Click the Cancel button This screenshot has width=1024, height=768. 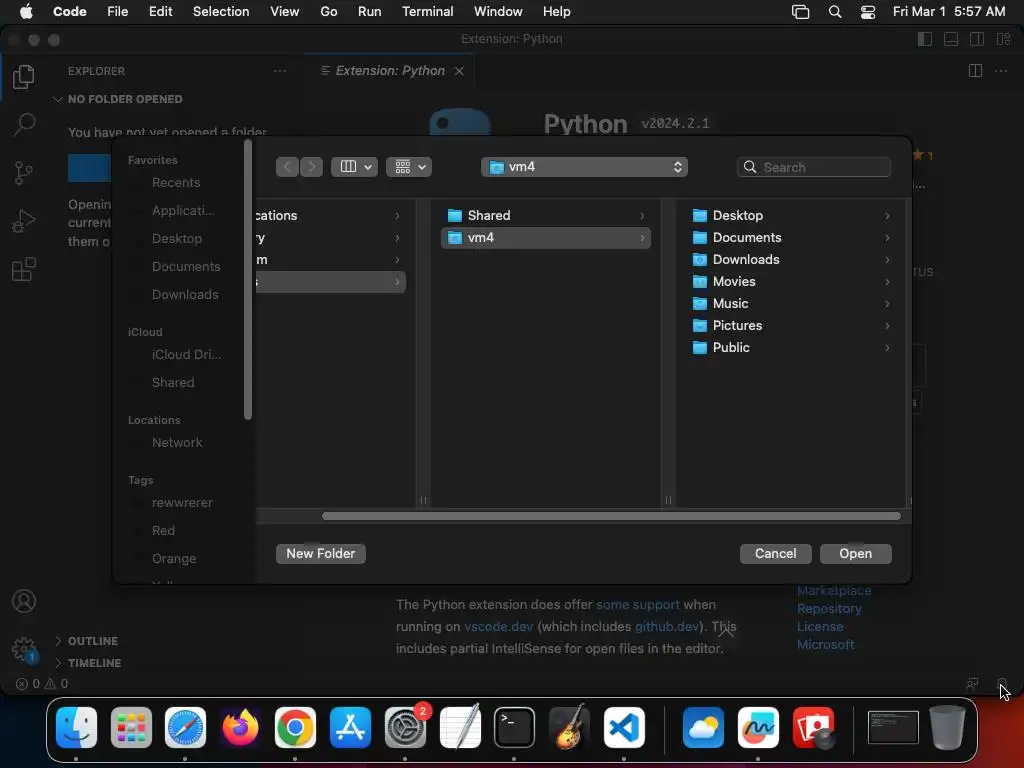pyautogui.click(x=775, y=554)
